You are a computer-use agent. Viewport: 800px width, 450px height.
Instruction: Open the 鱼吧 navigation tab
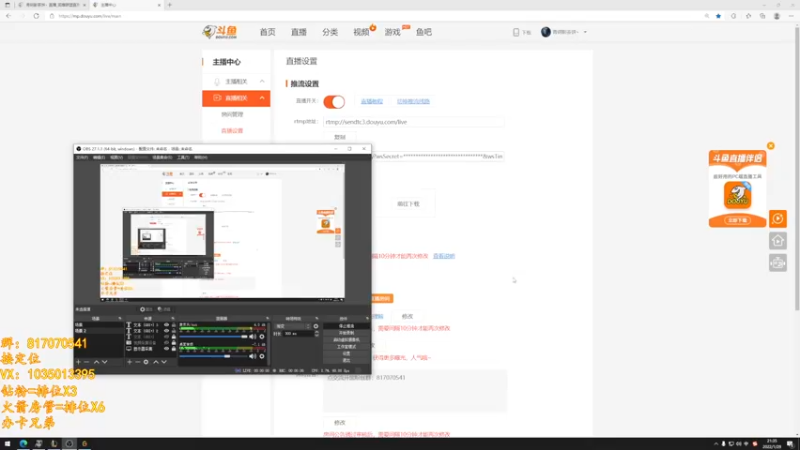point(423,32)
